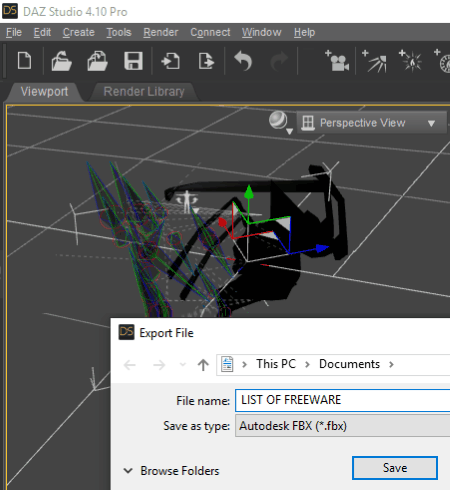Click the Save button
Viewport: 450px width, 490px height.
(x=395, y=468)
